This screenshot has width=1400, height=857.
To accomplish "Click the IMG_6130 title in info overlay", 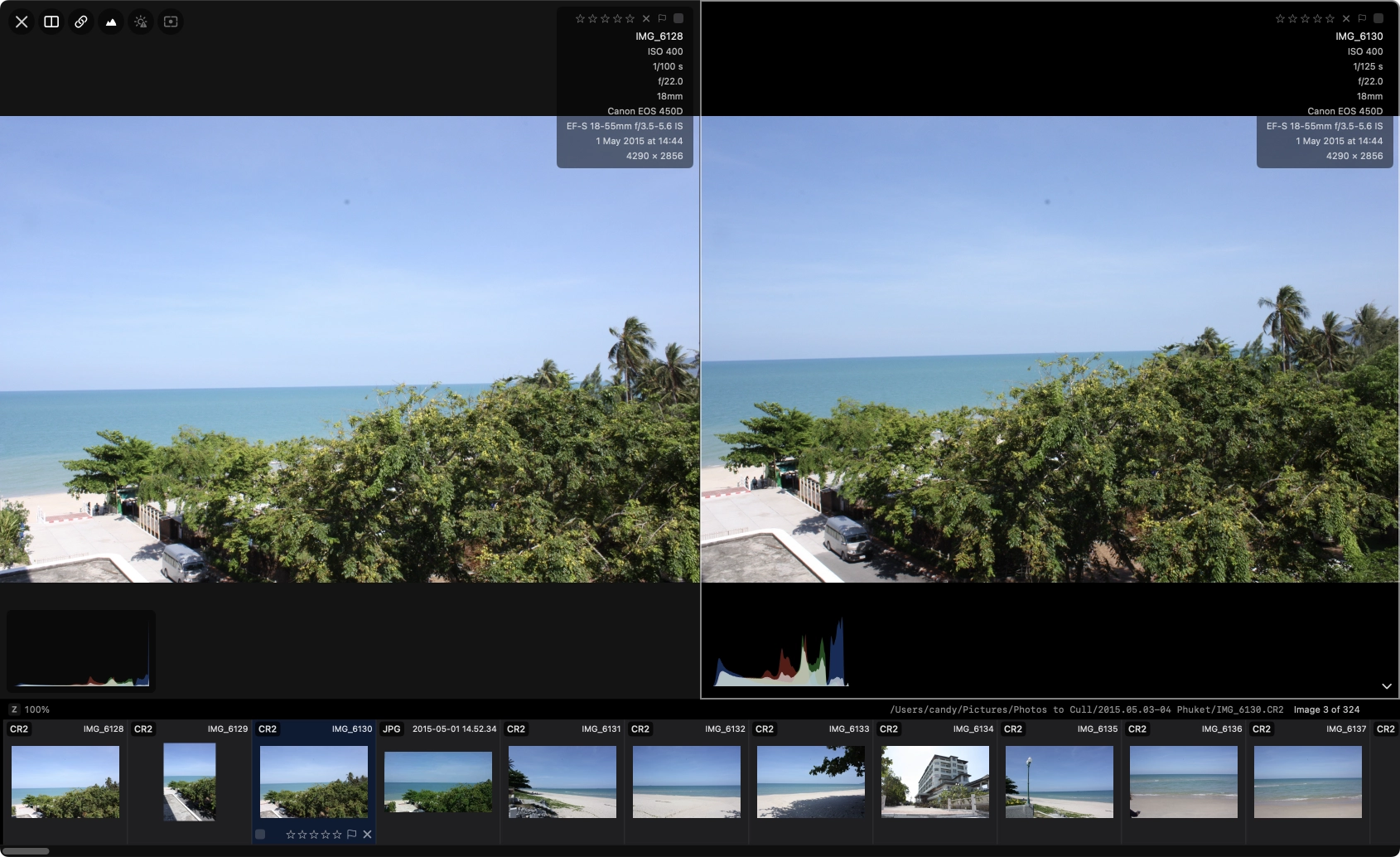I will pos(1359,36).
